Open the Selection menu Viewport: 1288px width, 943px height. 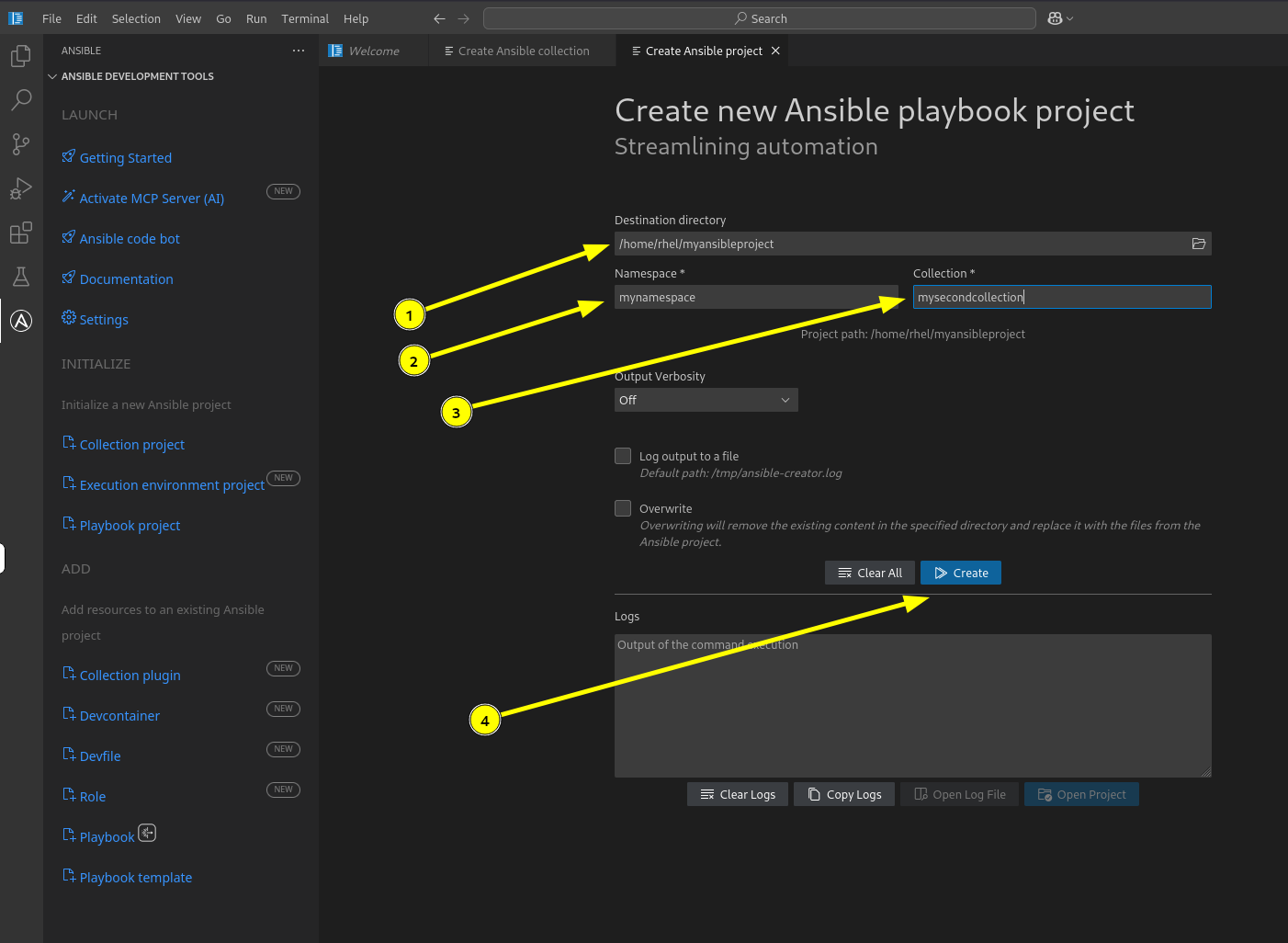click(x=136, y=18)
